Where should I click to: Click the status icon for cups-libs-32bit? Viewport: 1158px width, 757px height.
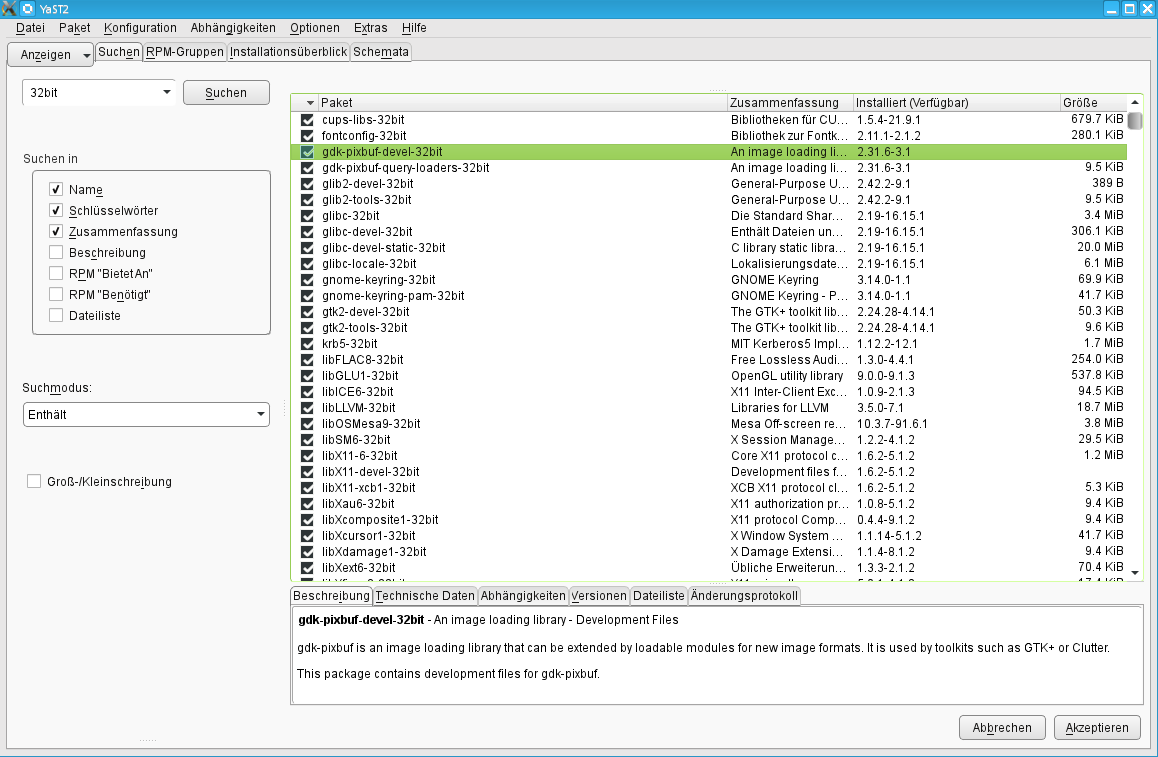[307, 120]
